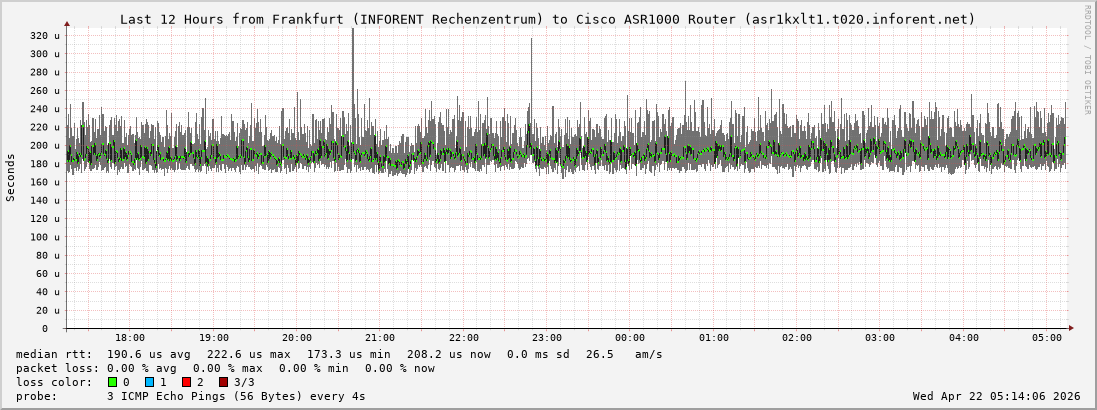Select the 03:00 time axis label
Viewport: 1097px width, 410px height.
coord(880,338)
